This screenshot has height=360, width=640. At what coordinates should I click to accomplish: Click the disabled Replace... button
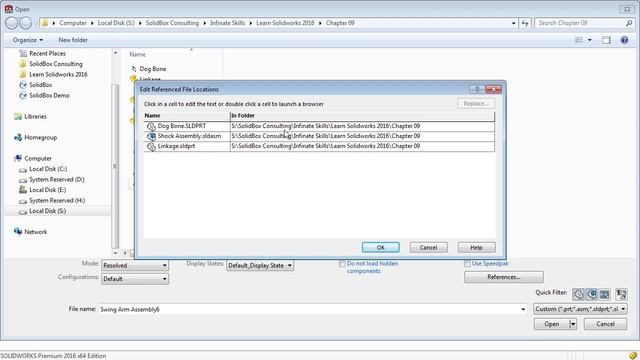point(476,104)
